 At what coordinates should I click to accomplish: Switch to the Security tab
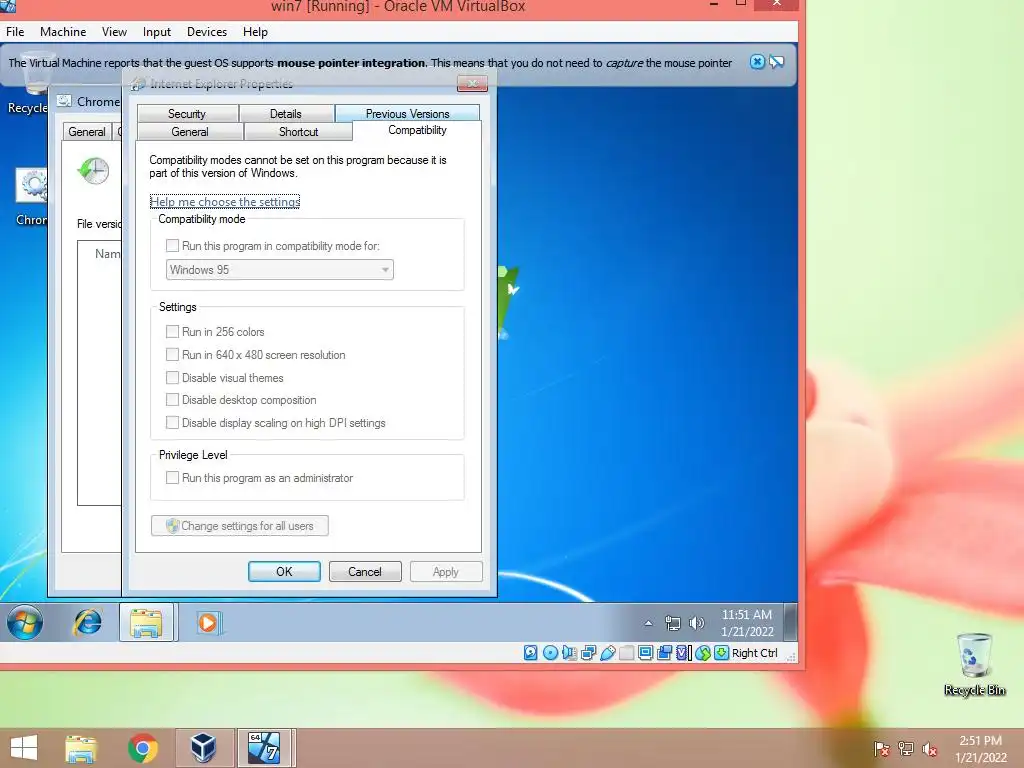pos(187,114)
